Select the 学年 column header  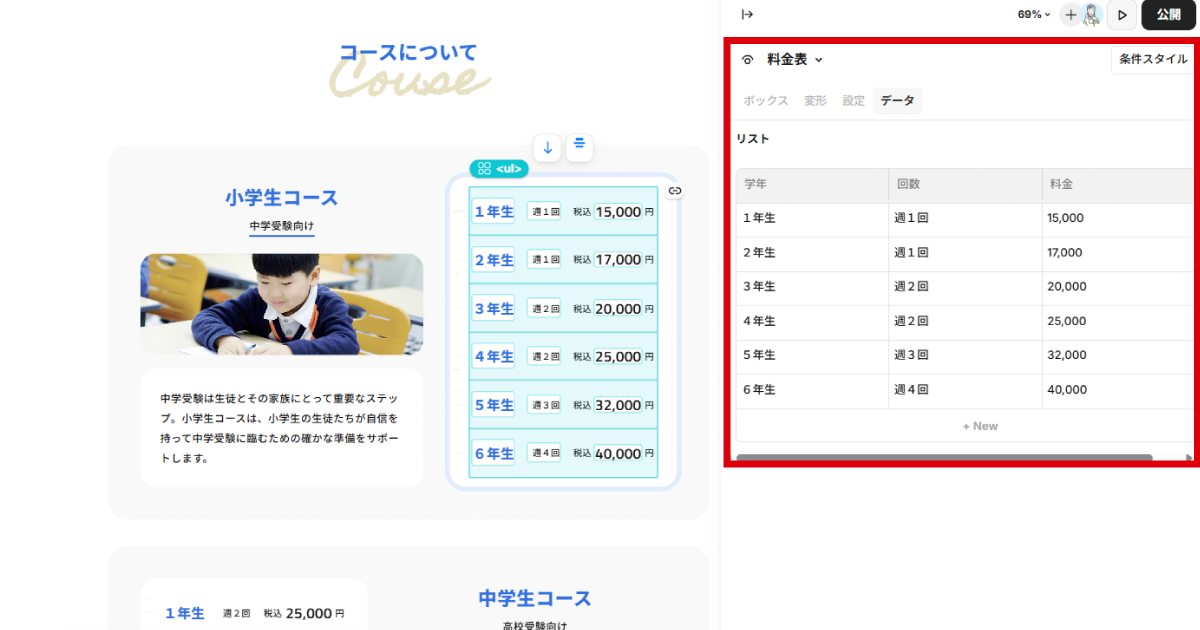(x=752, y=185)
